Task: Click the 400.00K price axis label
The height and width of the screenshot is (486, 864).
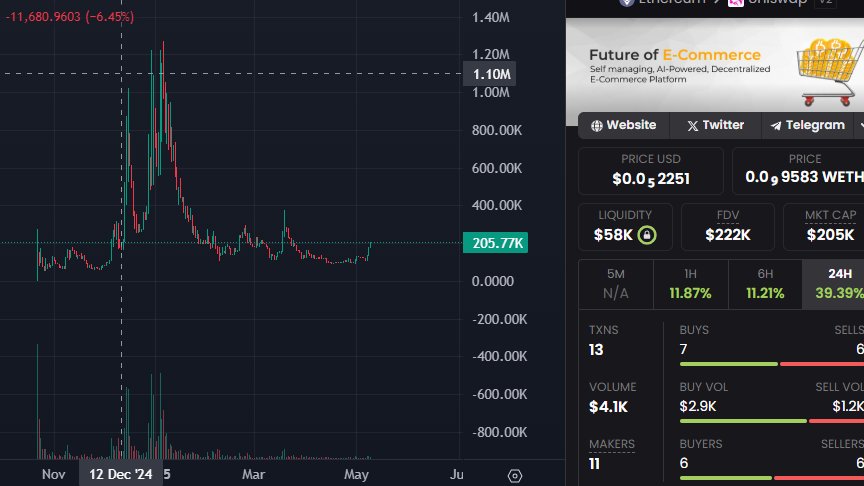Action: click(x=496, y=206)
